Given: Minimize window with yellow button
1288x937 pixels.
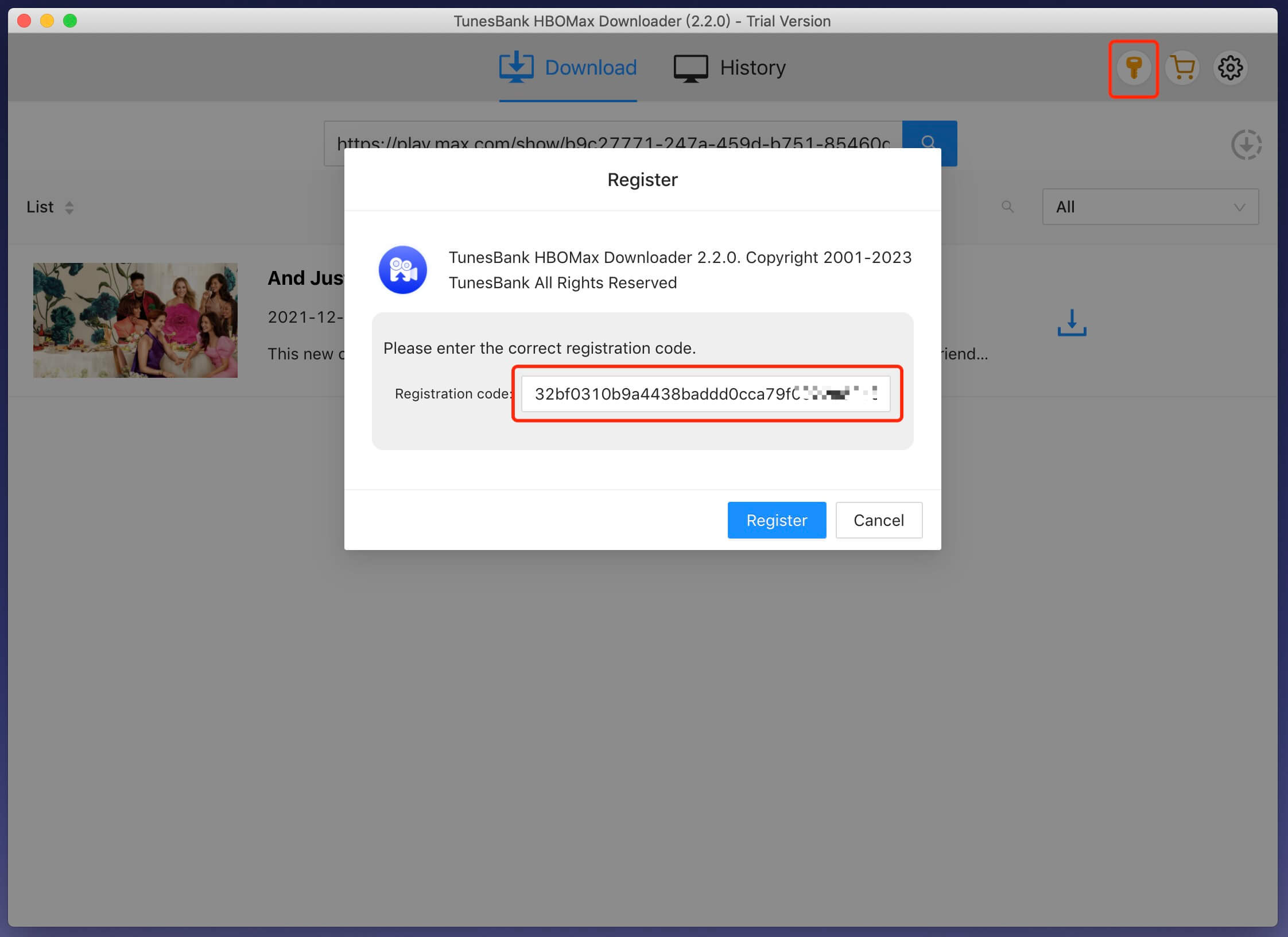Looking at the screenshot, I should 47,21.
